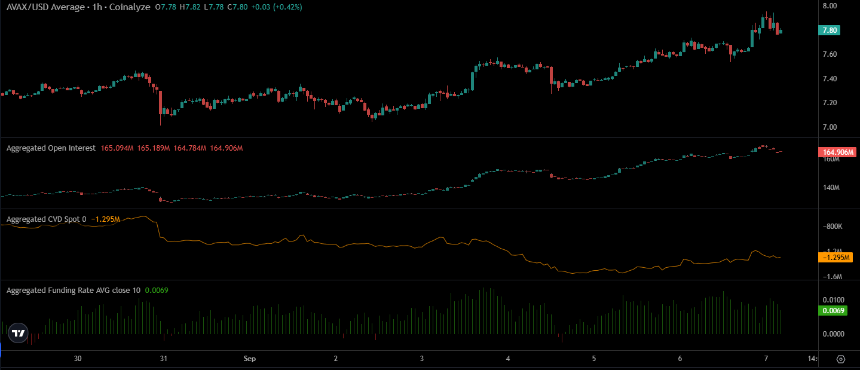Click the -1.6M CVD axis label

(x=833, y=277)
